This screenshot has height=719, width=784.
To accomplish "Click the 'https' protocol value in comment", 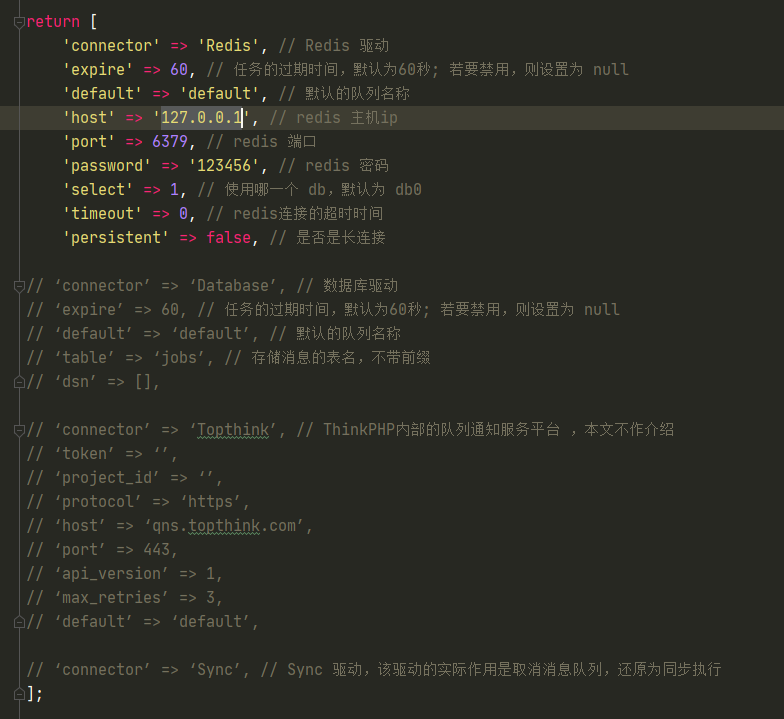I will click(210, 502).
